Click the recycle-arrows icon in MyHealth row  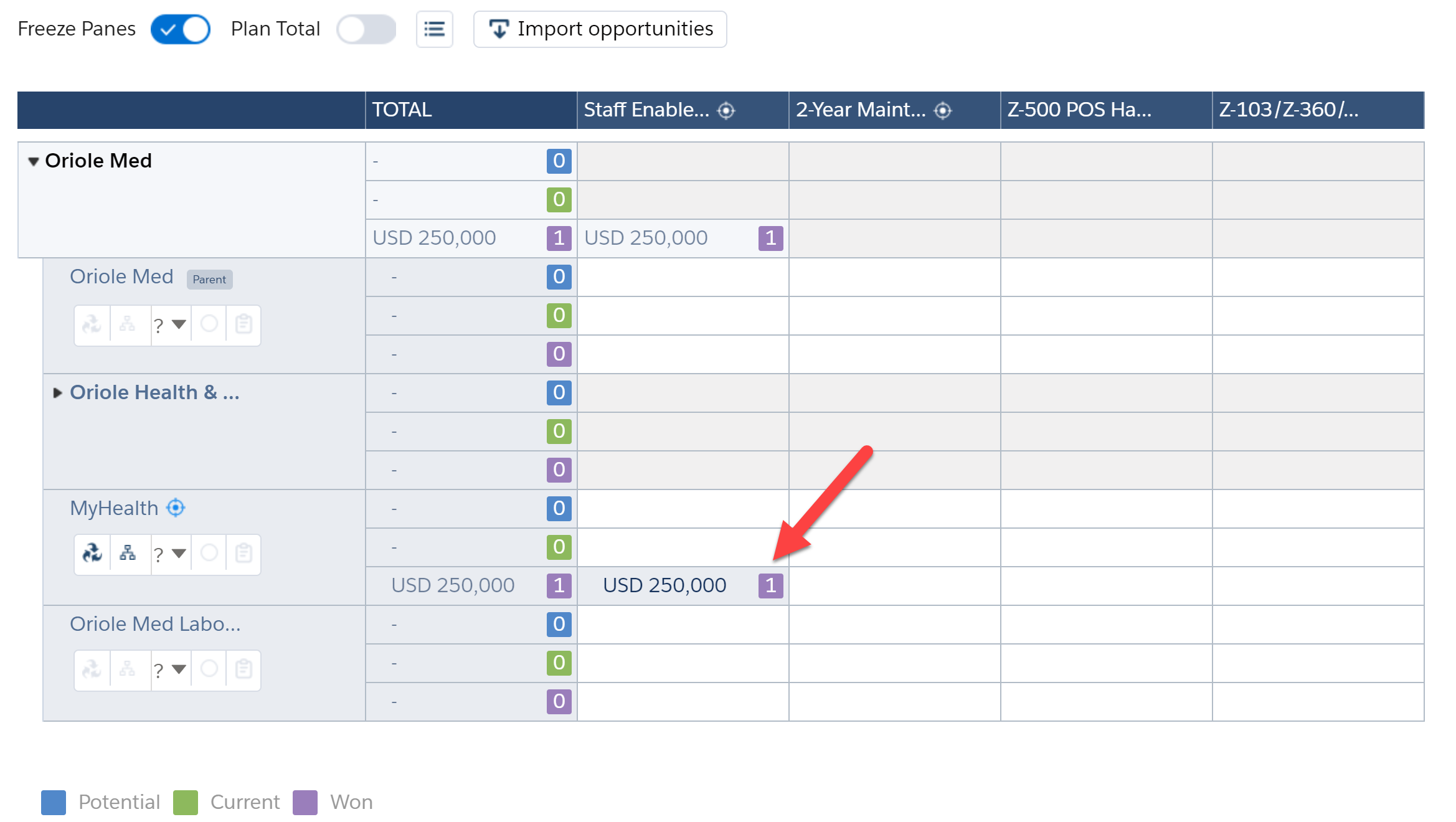[x=92, y=553]
